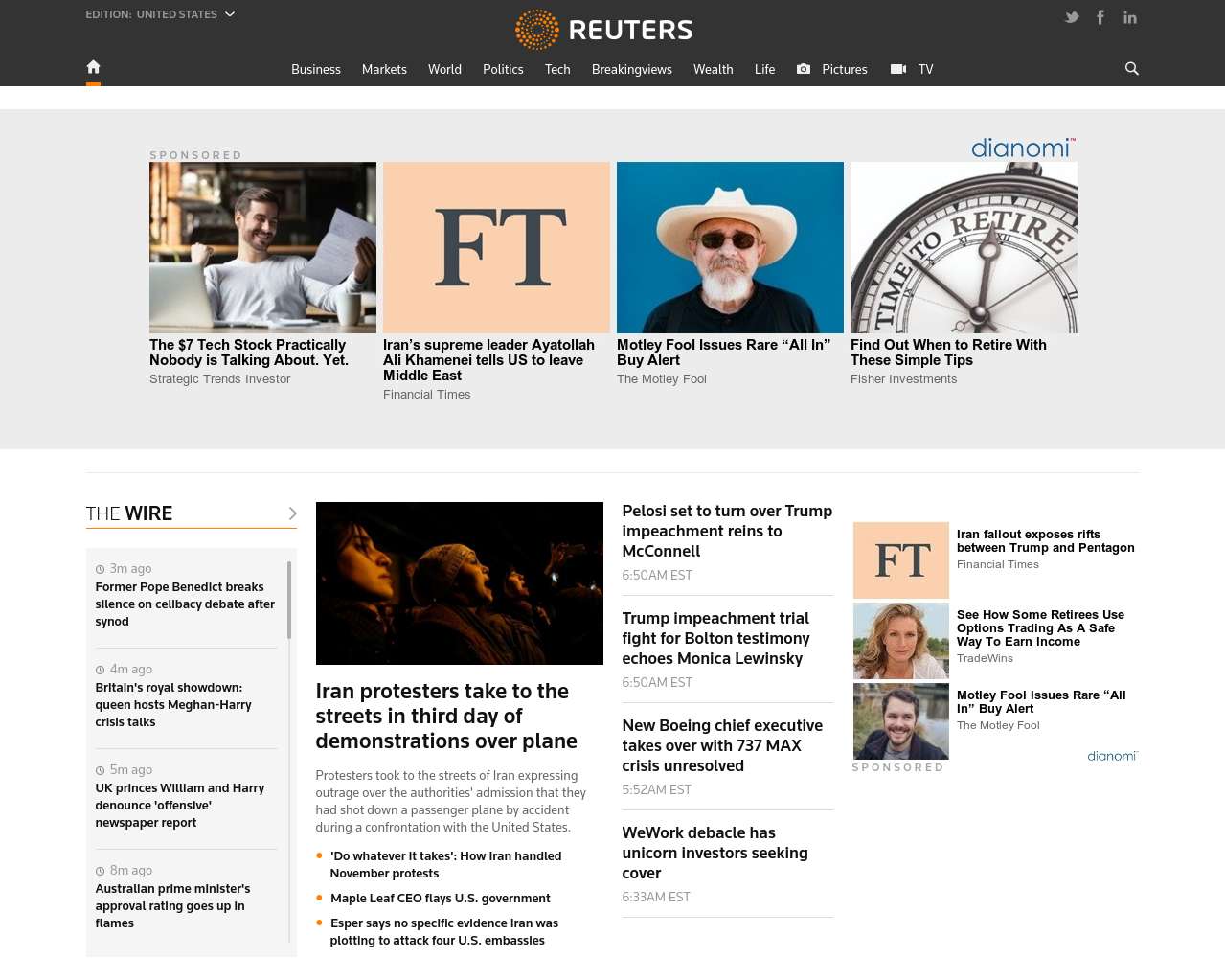Open the Tech menu

coord(557,69)
